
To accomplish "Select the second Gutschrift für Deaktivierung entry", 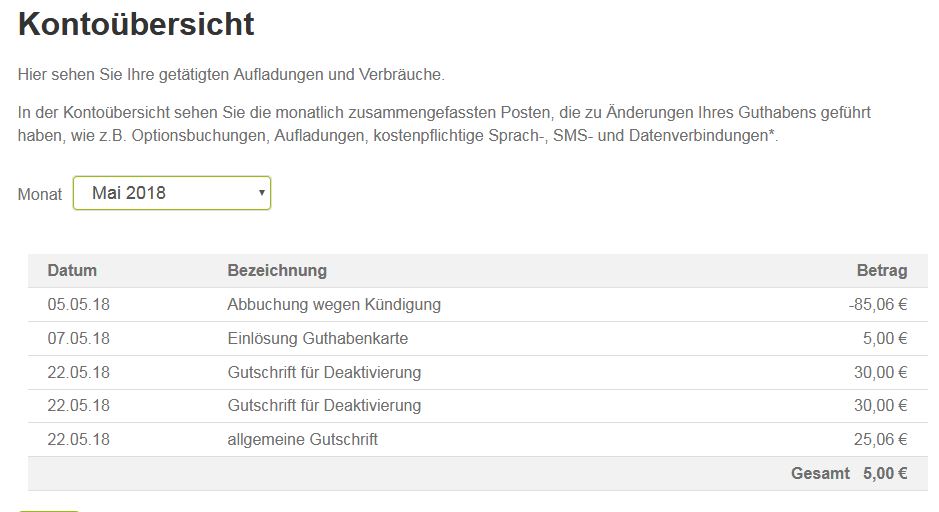I will [324, 405].
